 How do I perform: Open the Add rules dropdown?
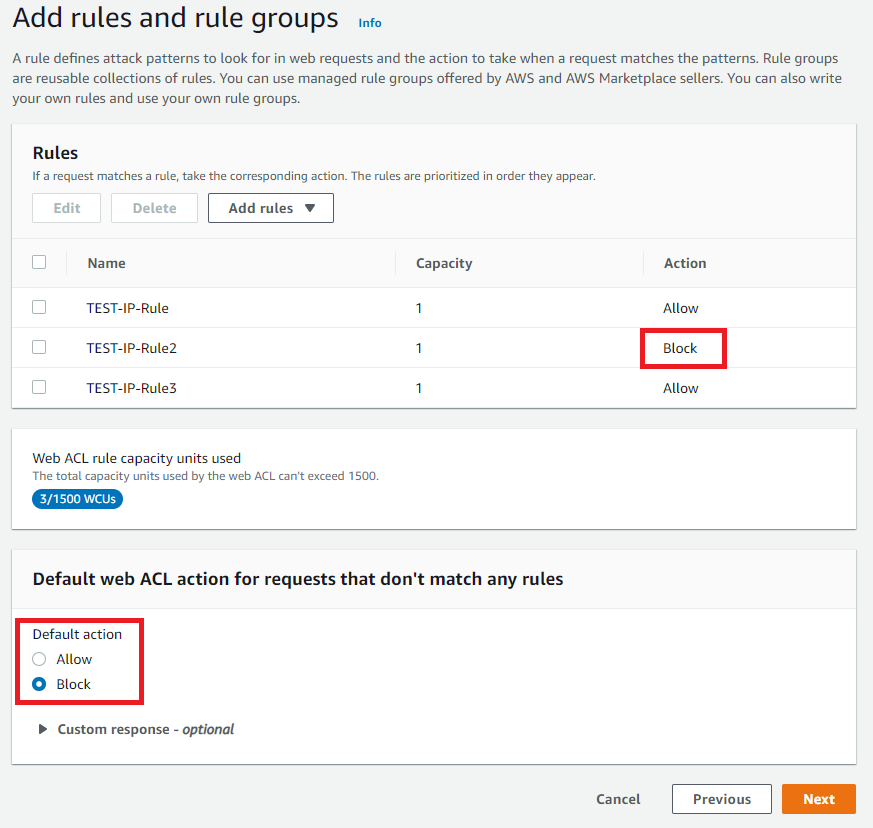[x=261, y=208]
